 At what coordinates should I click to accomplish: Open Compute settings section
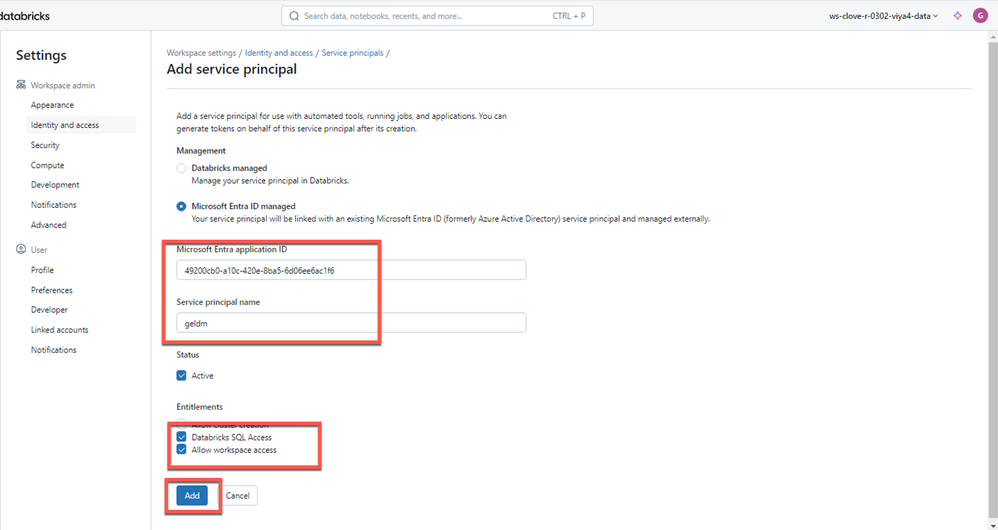[47, 165]
